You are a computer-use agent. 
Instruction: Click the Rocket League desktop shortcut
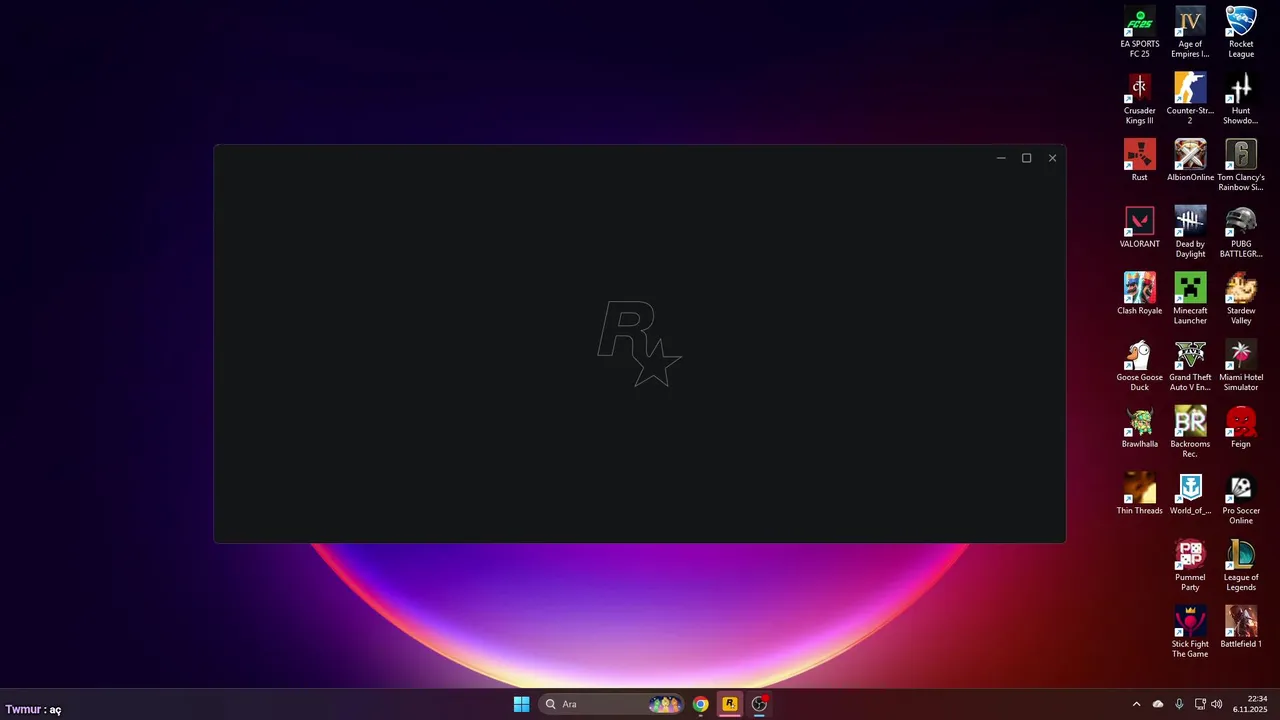(1241, 32)
